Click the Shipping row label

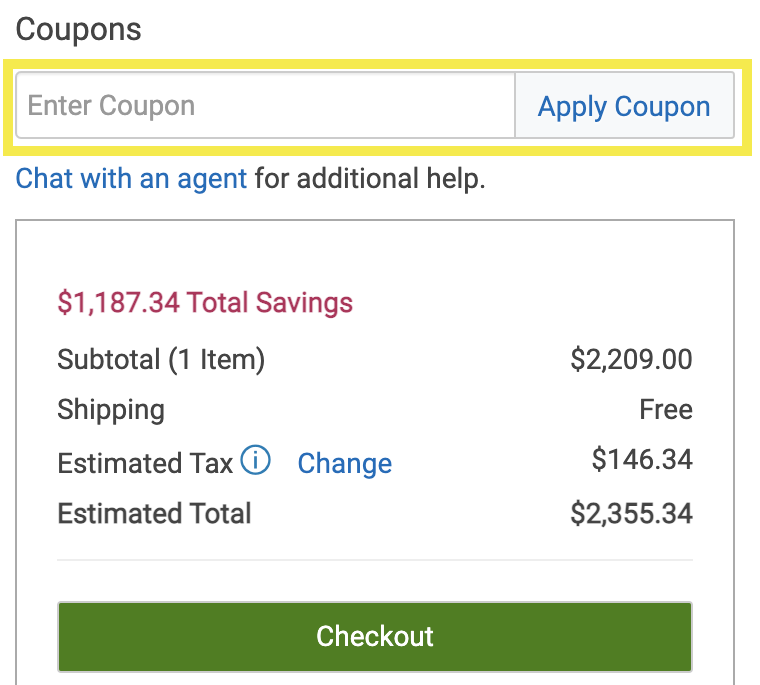pyautogui.click(x=111, y=410)
